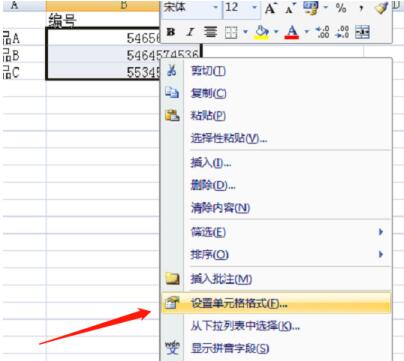Expand the font color dropdown arrow

tap(306, 32)
